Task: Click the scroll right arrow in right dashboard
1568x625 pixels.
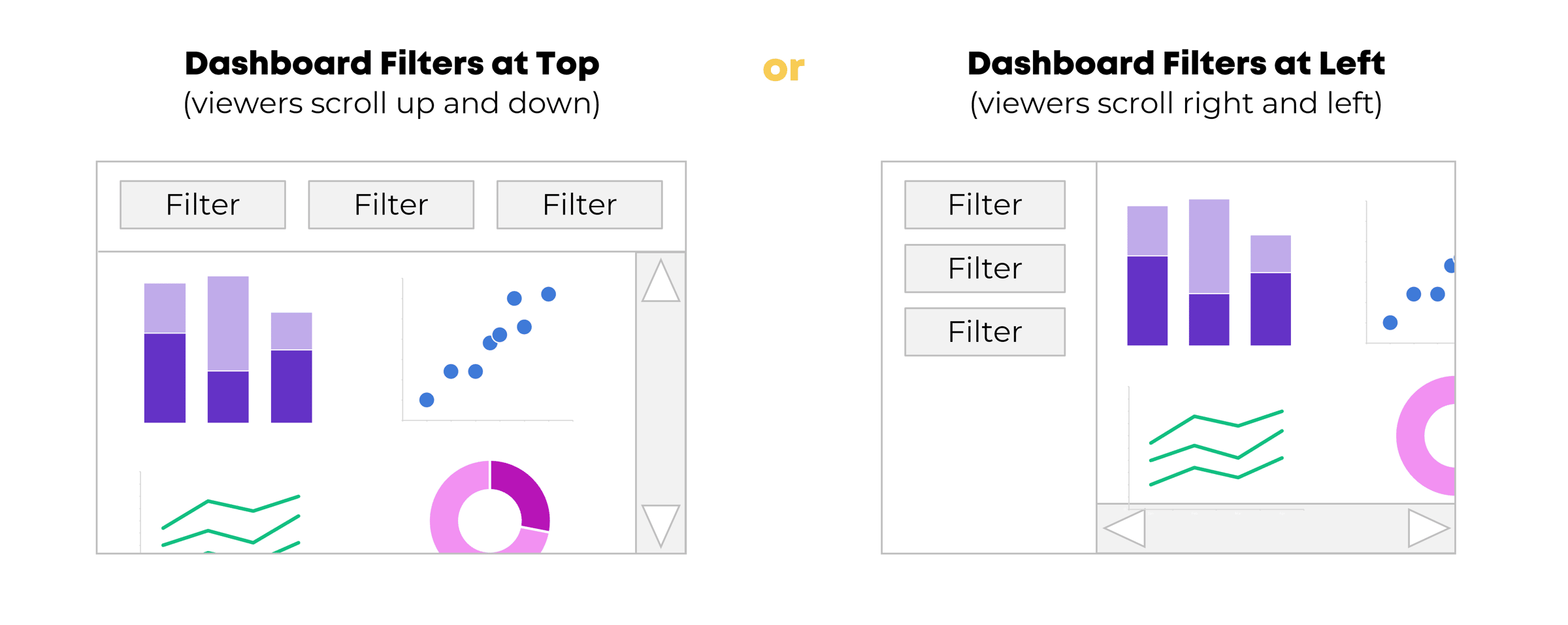Action: 1426,528
